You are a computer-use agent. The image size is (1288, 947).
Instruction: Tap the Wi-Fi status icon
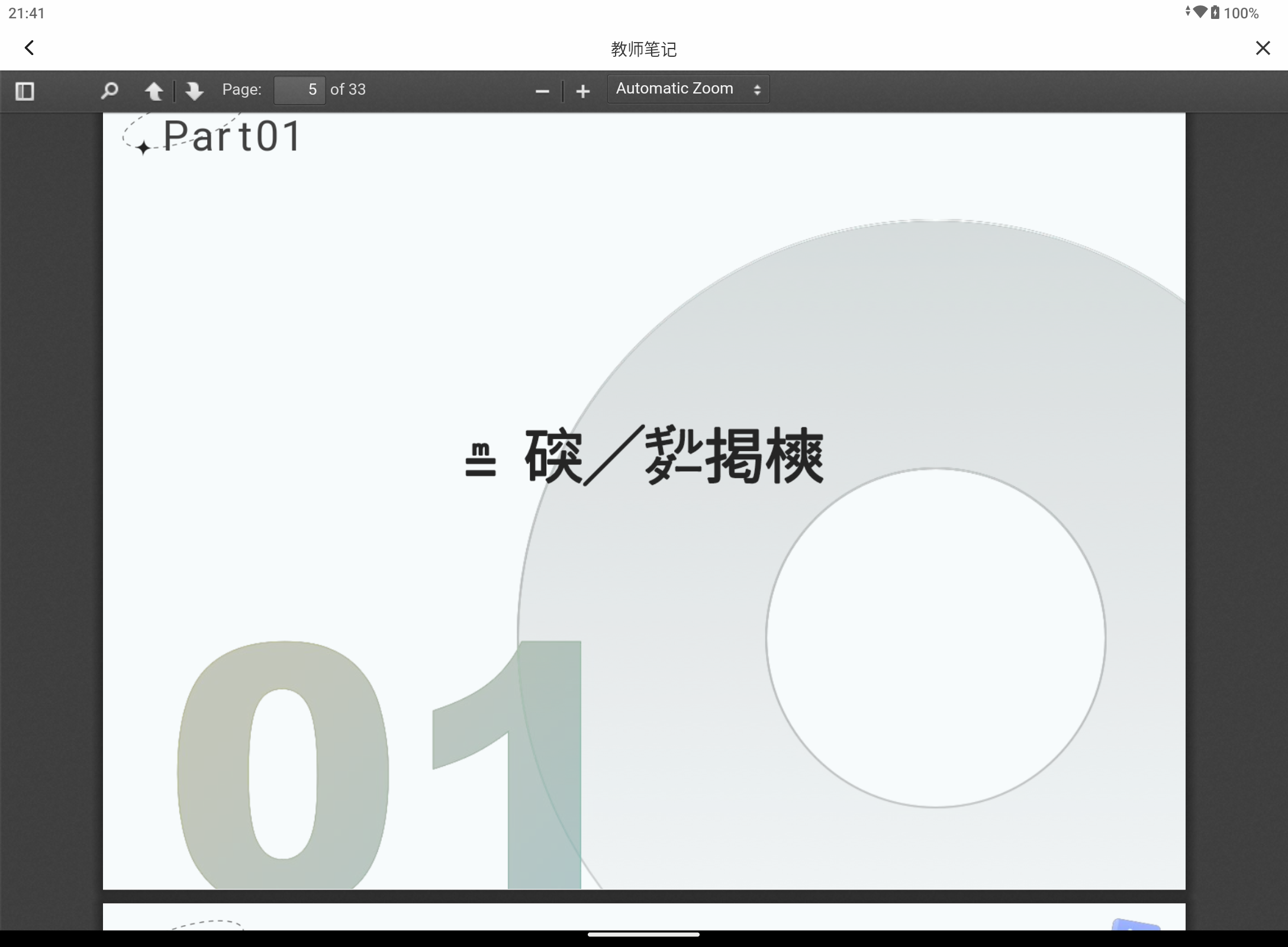tap(1200, 12)
